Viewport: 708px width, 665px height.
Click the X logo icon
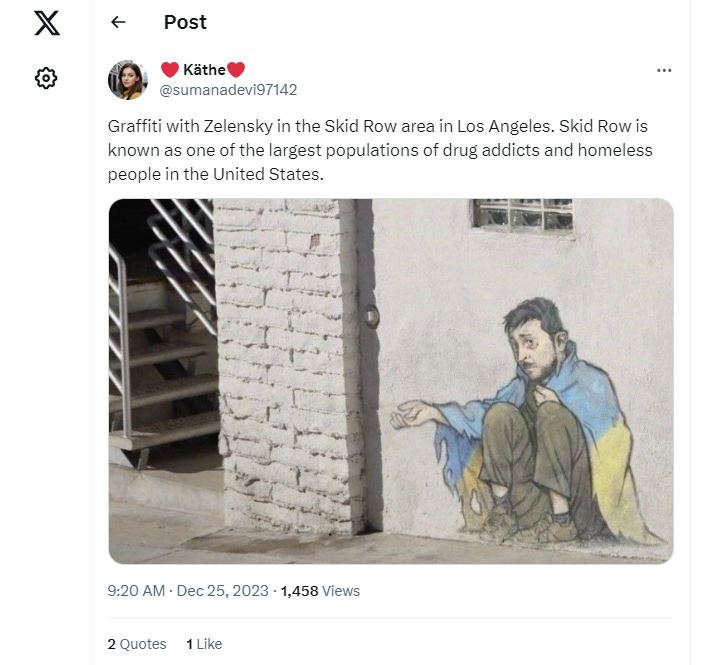pos(47,22)
